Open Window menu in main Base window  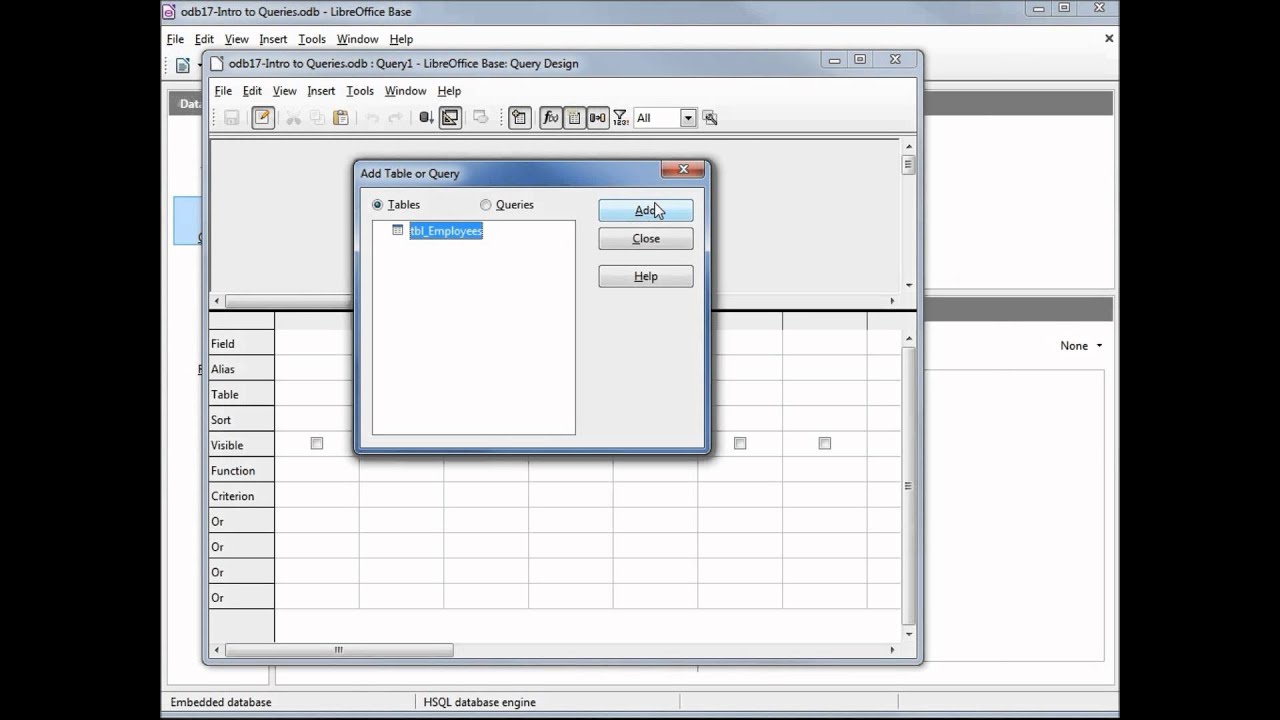point(357,39)
